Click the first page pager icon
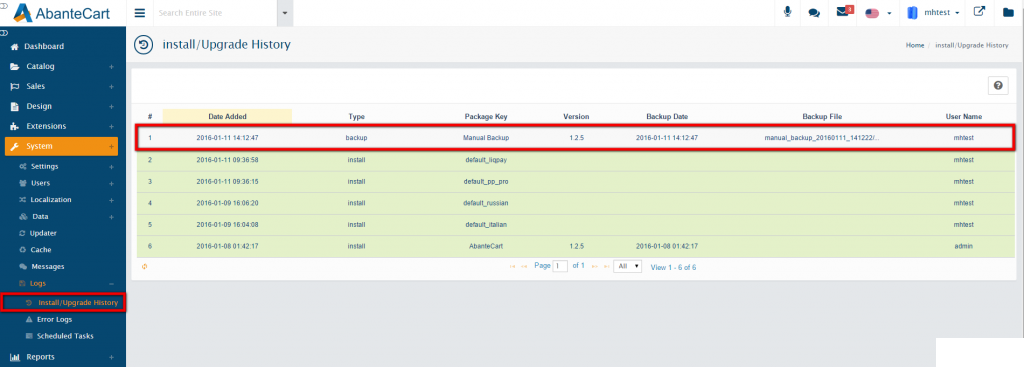The width and height of the screenshot is (1024, 367). pos(512,266)
